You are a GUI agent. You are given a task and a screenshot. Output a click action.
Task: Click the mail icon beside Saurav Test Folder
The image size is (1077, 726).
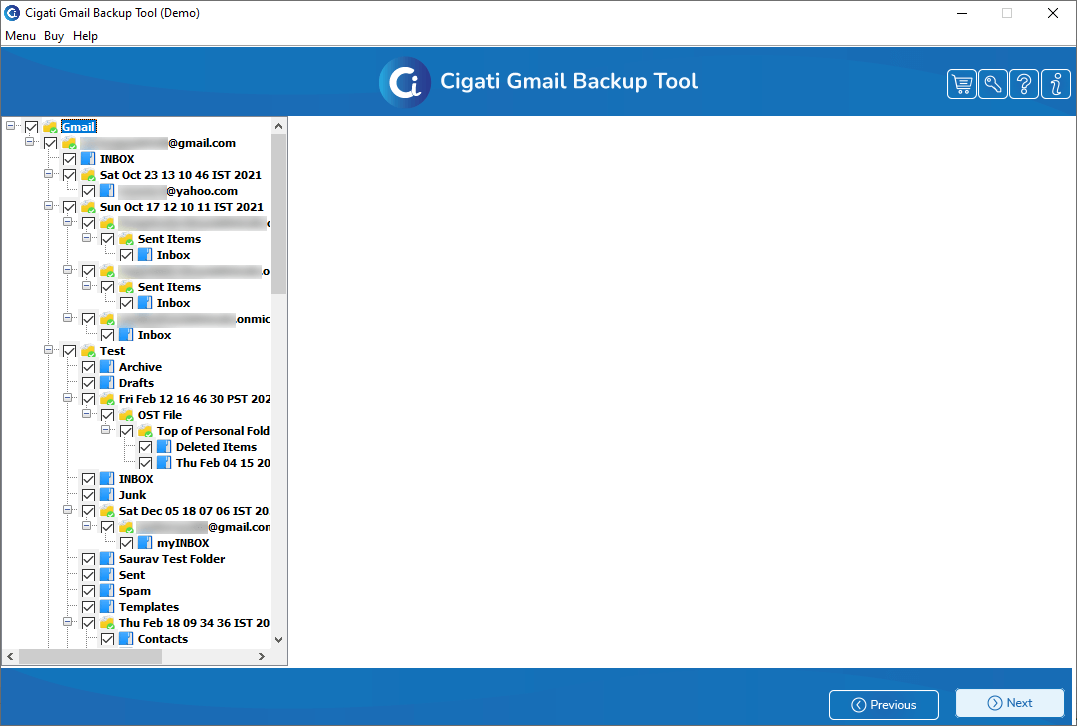pos(107,559)
